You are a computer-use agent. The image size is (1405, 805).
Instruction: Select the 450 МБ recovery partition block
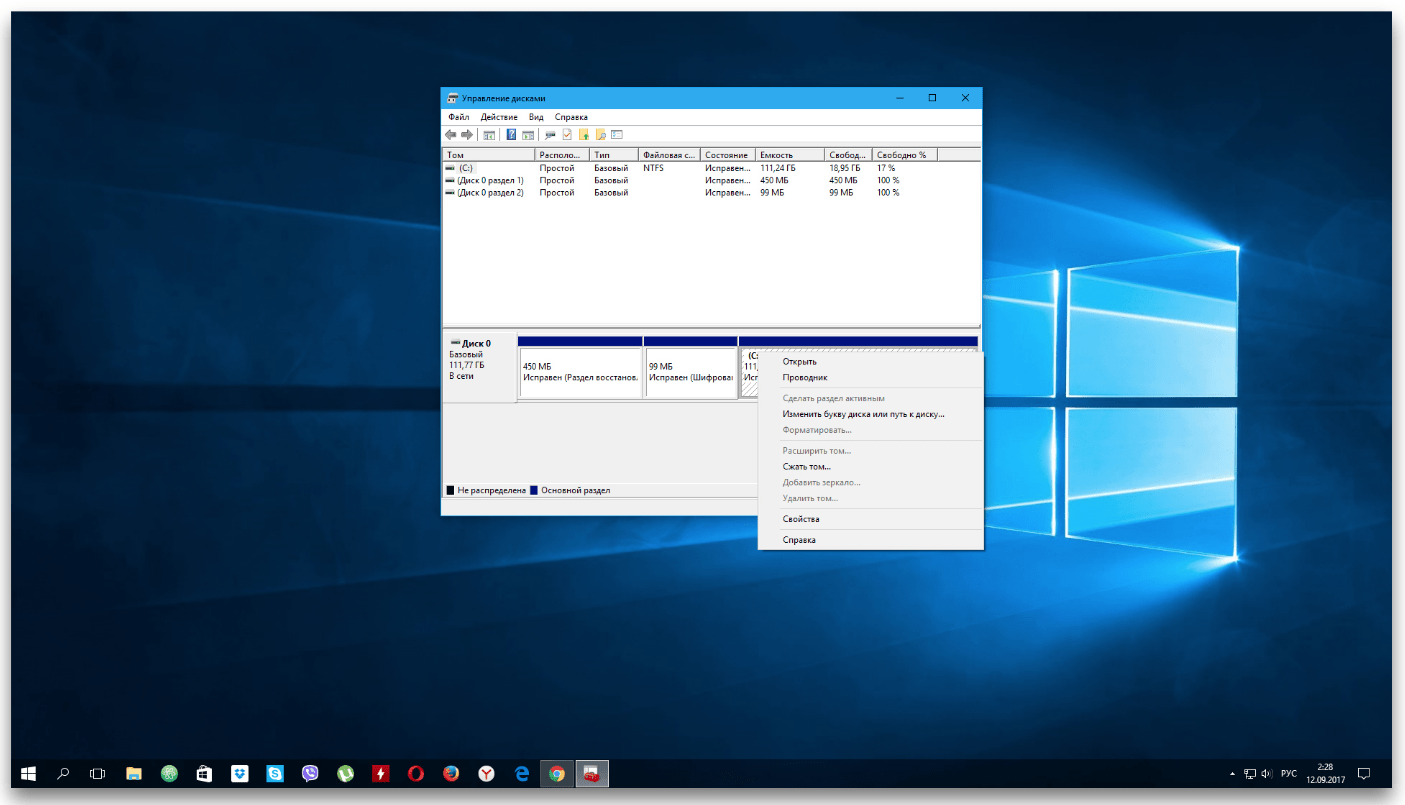[580, 373]
